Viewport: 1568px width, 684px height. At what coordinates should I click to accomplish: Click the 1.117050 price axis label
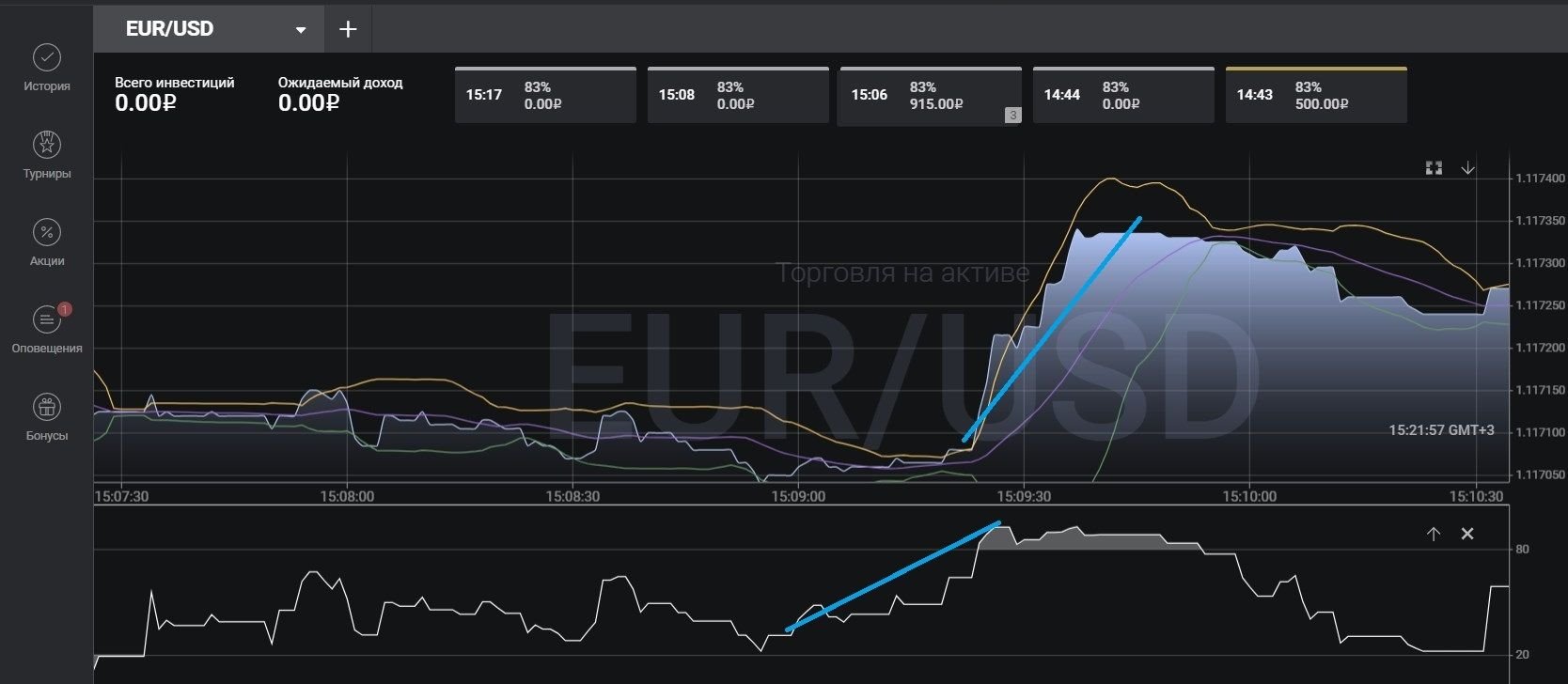1540,474
